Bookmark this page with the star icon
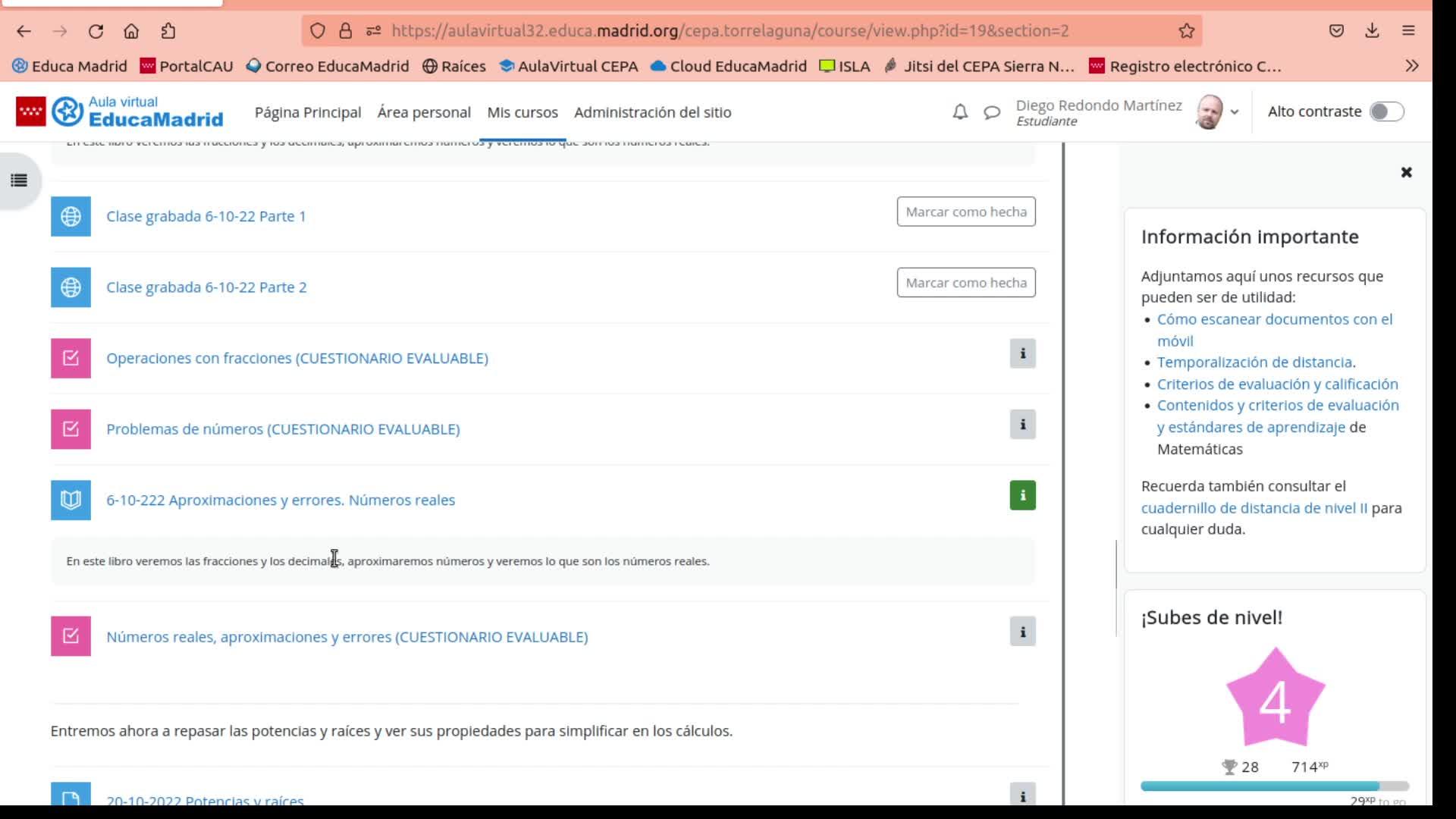The image size is (1456, 819). (1186, 31)
